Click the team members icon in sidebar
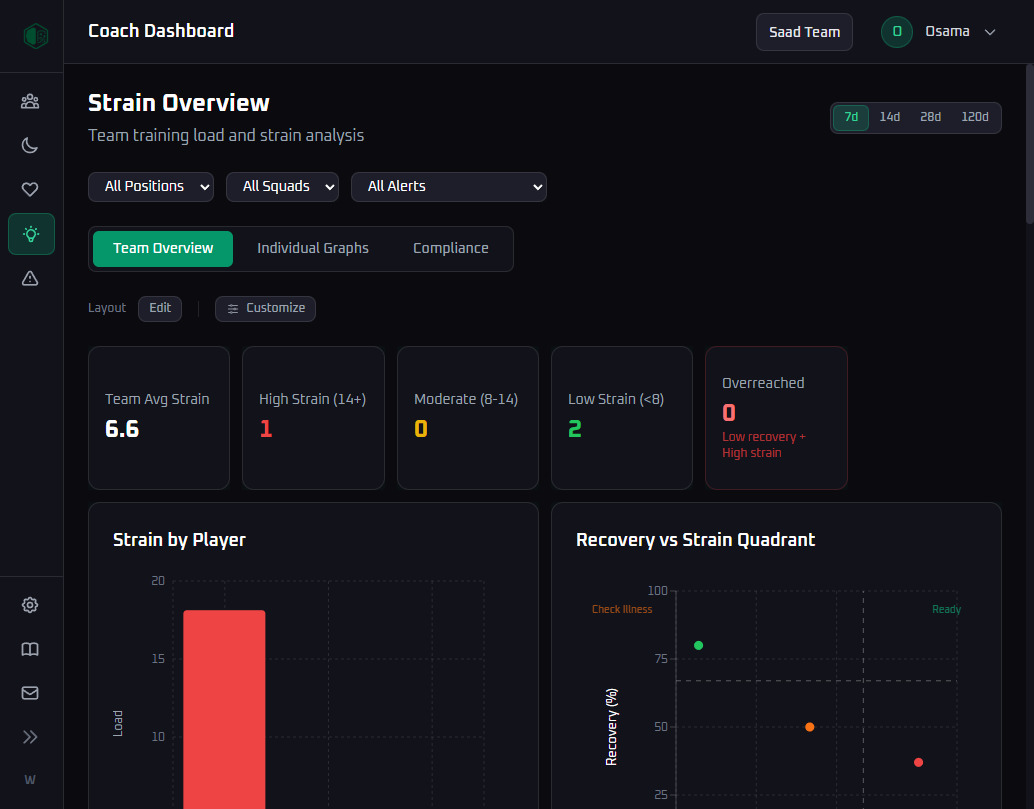1034x809 pixels. [x=30, y=101]
